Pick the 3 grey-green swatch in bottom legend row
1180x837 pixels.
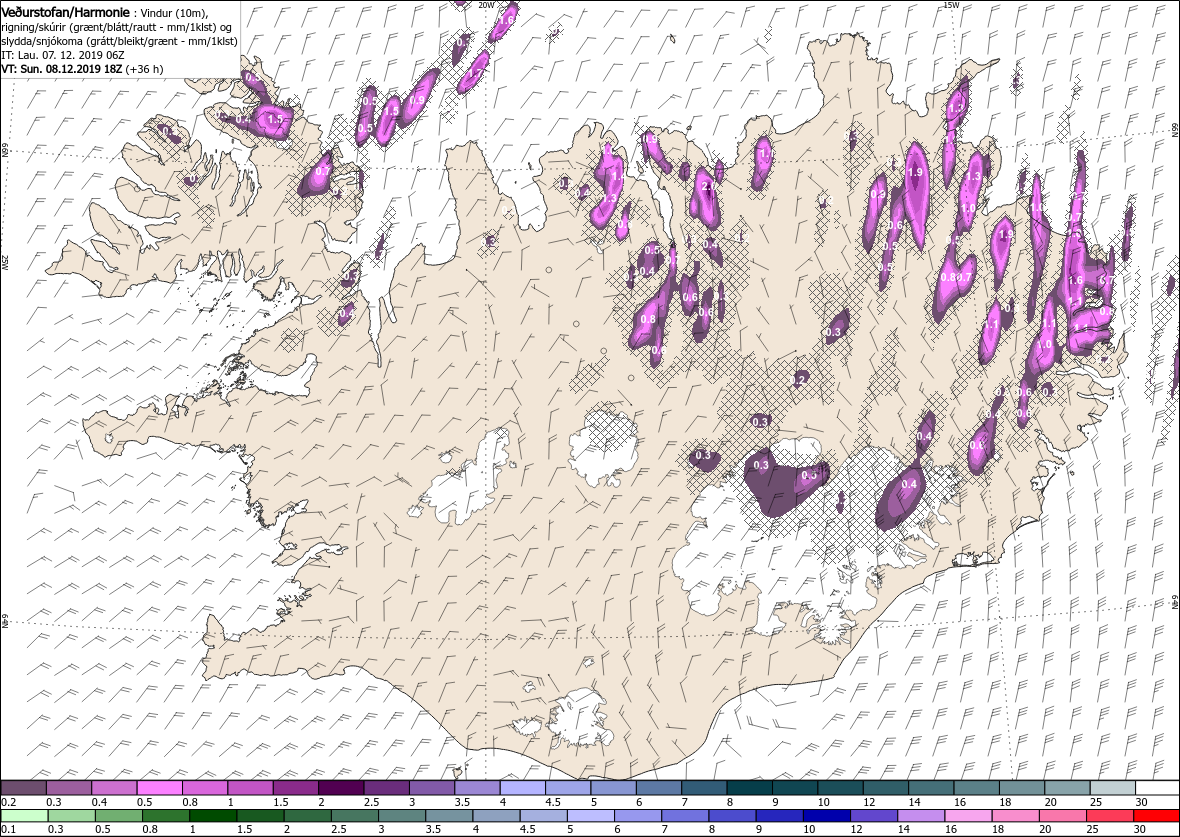(401, 816)
